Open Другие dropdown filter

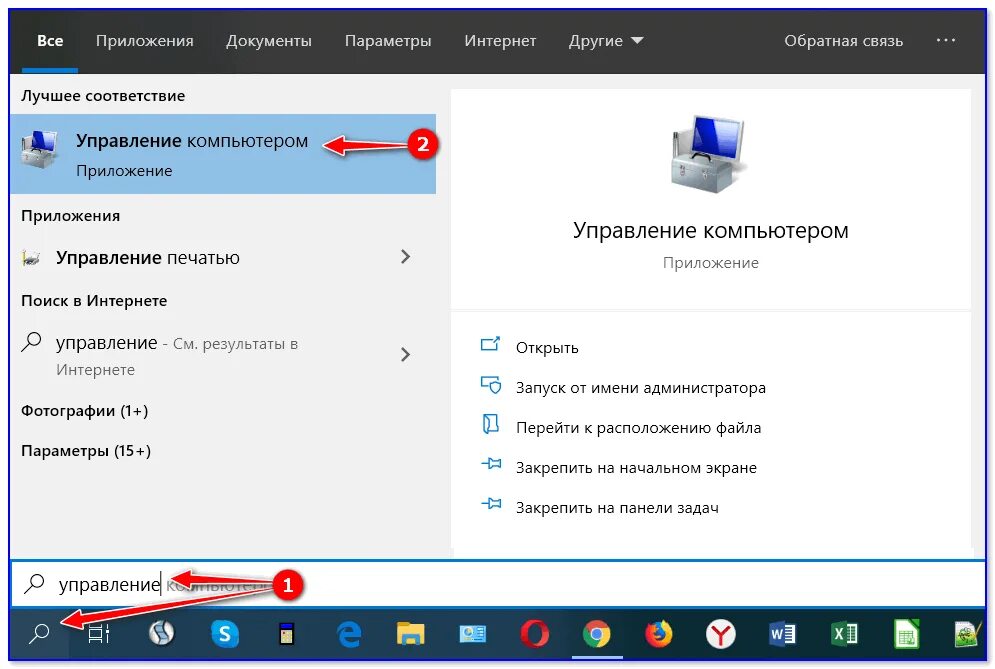pyautogui.click(x=606, y=41)
